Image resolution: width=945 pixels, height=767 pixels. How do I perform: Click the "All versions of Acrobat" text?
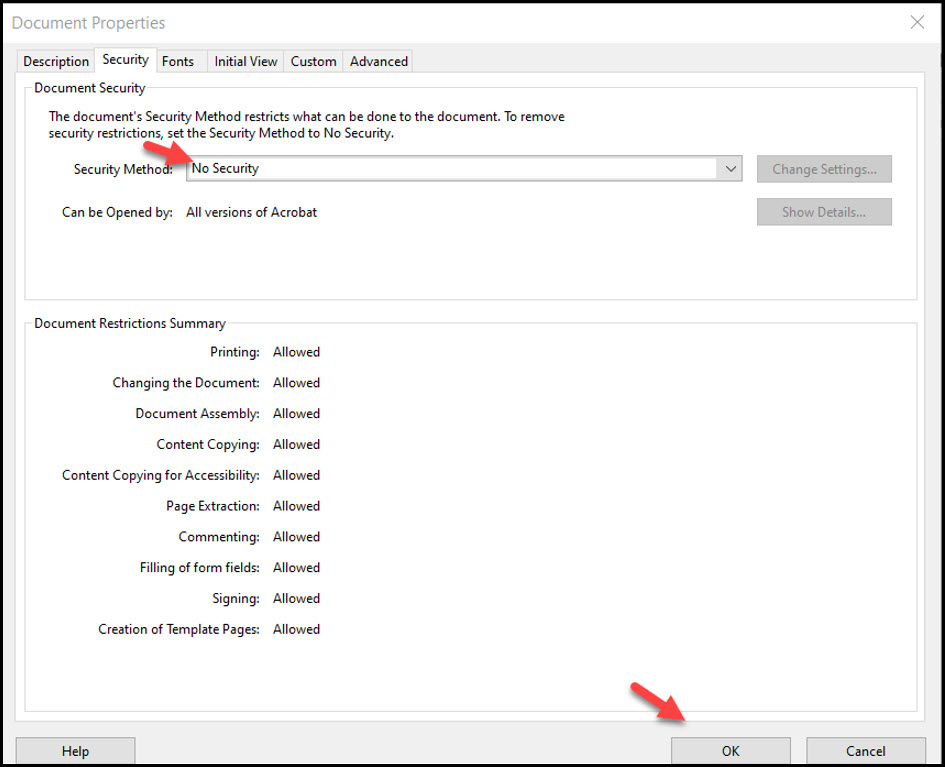point(252,212)
